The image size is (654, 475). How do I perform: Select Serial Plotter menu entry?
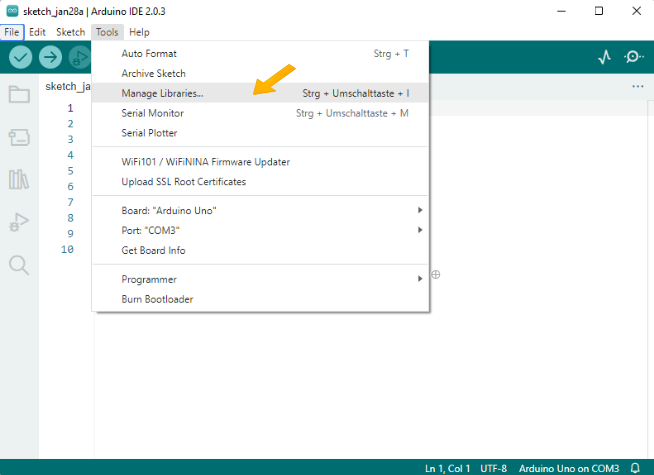tap(260, 133)
